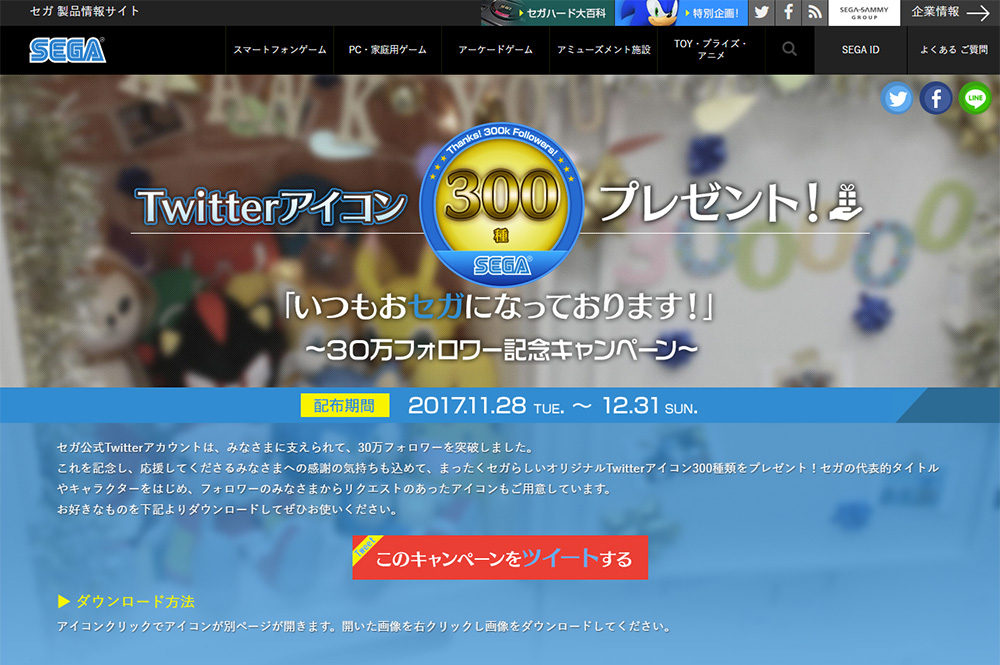This screenshot has height=665, width=1000.
Task: Open Sonic 特別企画! banner
Action: point(682,13)
